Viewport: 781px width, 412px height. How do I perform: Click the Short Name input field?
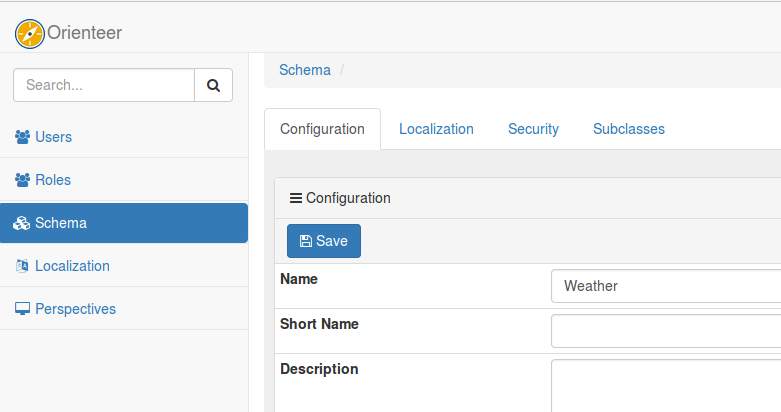[x=665, y=331]
